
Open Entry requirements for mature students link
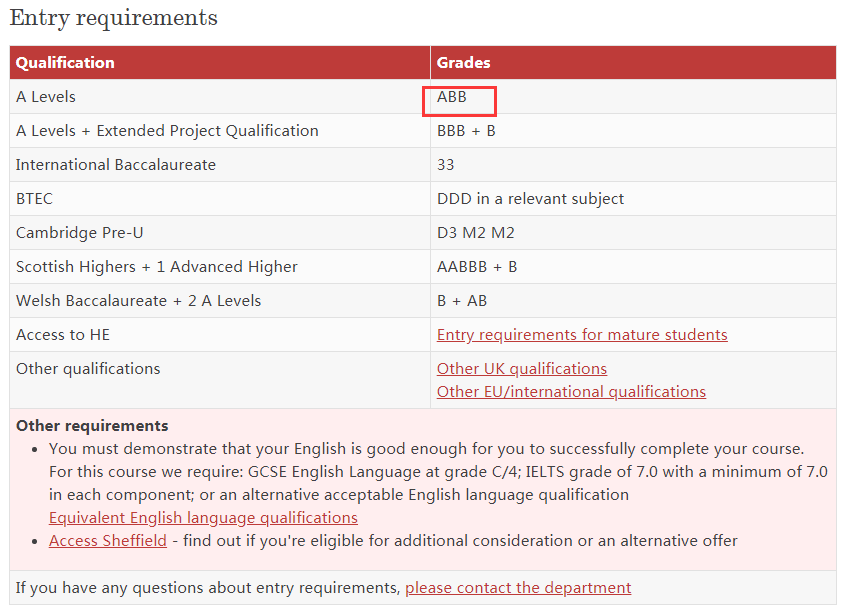582,335
